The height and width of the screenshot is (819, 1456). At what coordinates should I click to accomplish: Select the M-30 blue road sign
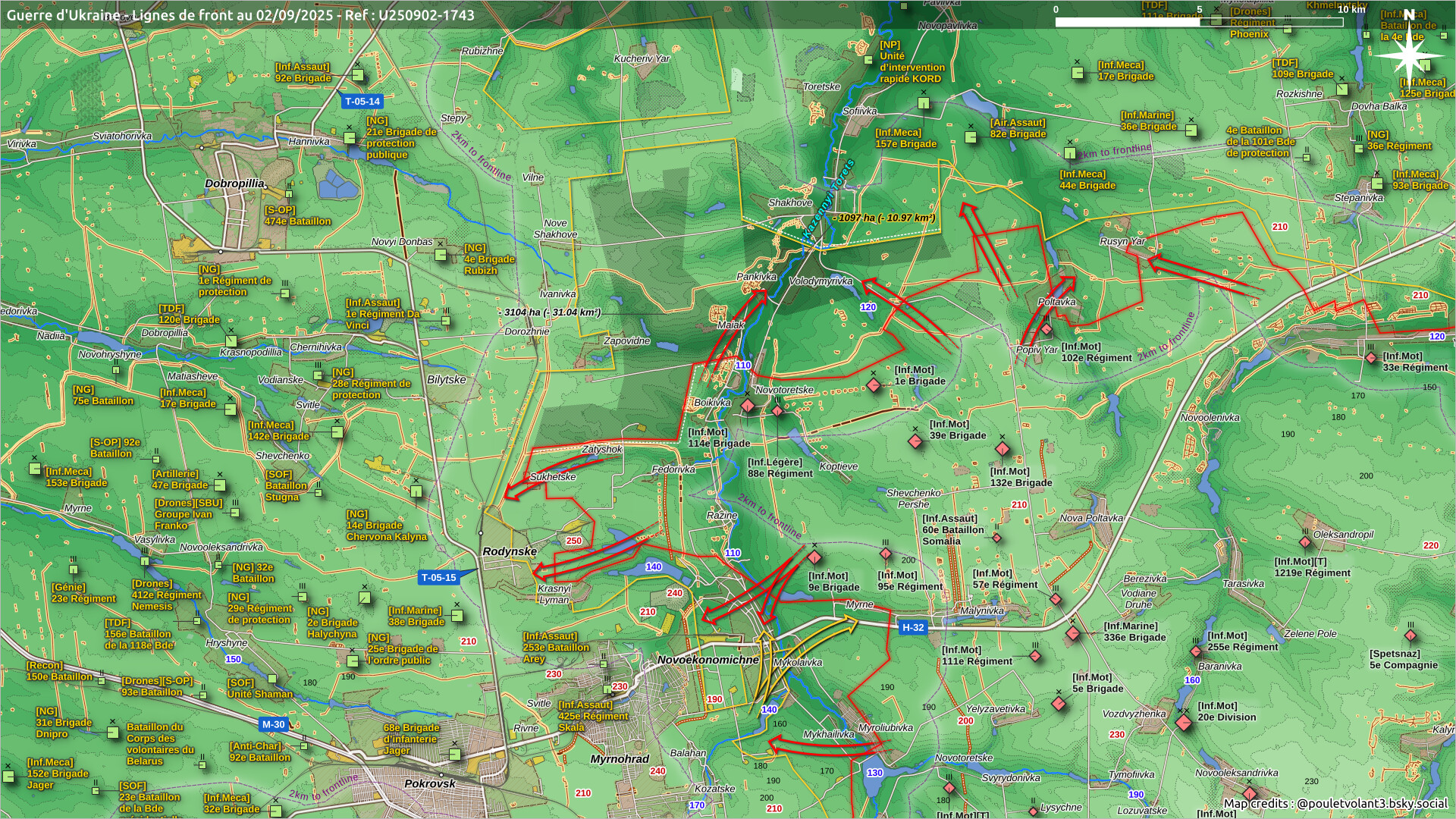(273, 724)
